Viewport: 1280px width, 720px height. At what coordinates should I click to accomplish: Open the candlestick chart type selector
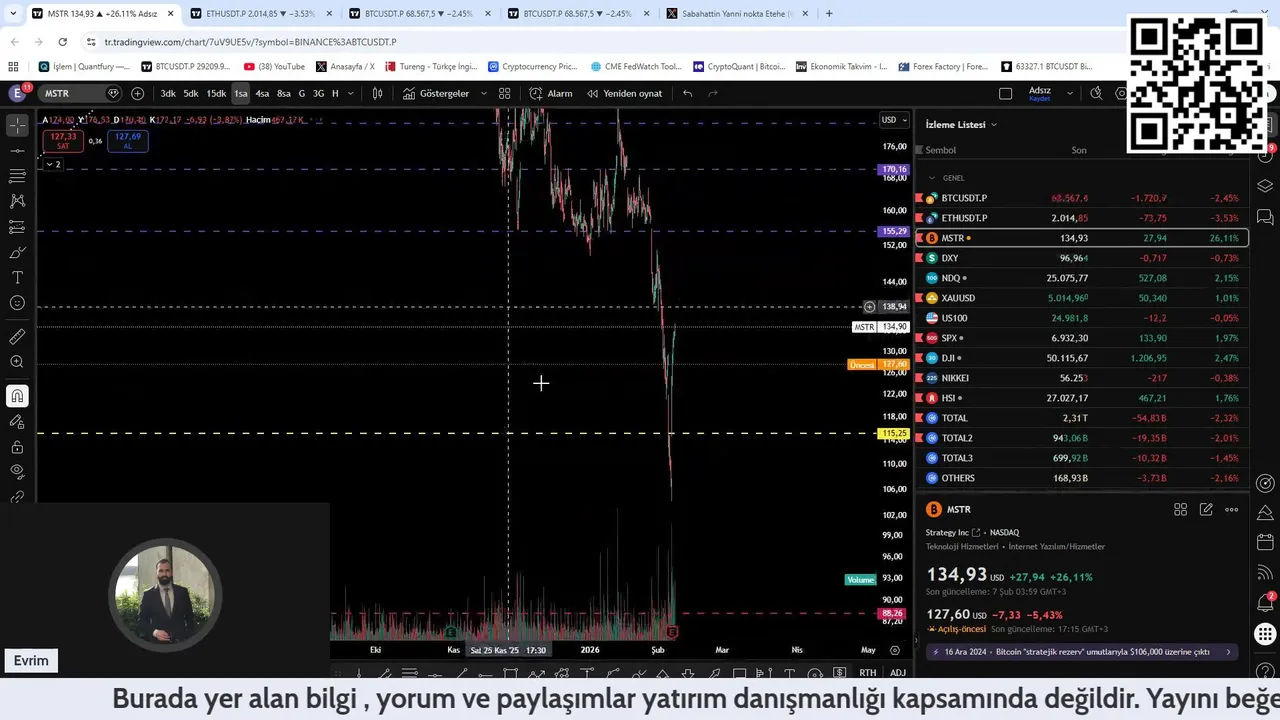pos(377,93)
